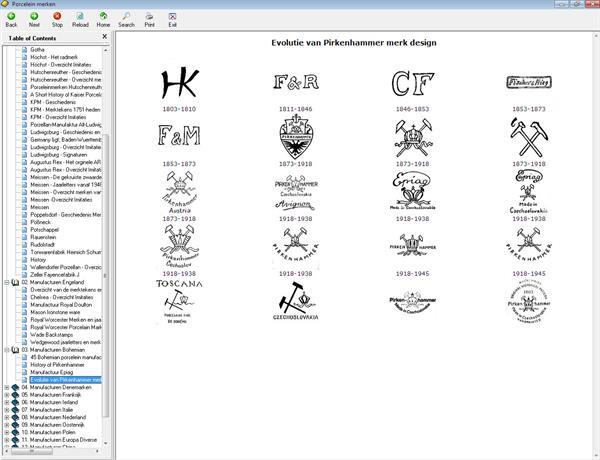Click the contents horizontal scrollbar thumb
Viewport: 600px width, 460px height.
pyautogui.click(x=32, y=452)
